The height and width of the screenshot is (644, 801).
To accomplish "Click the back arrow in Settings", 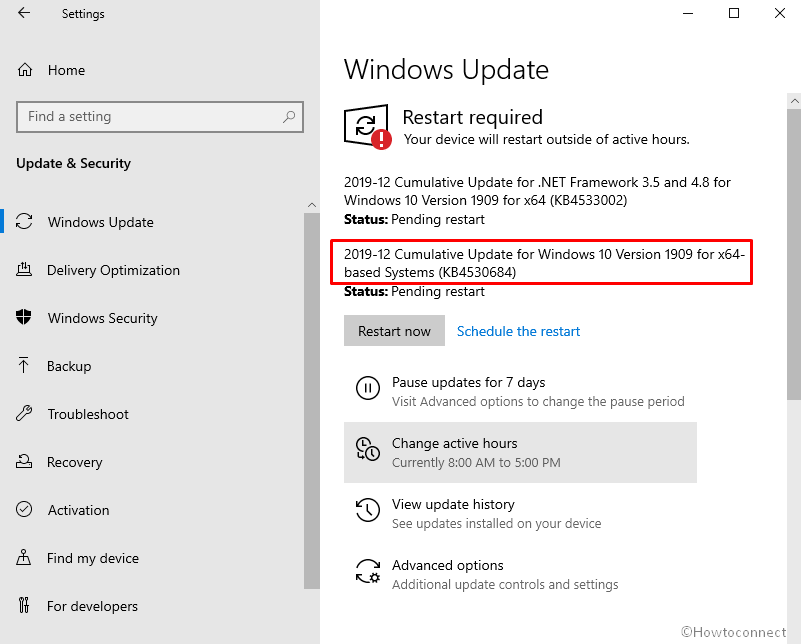I will pos(23,13).
